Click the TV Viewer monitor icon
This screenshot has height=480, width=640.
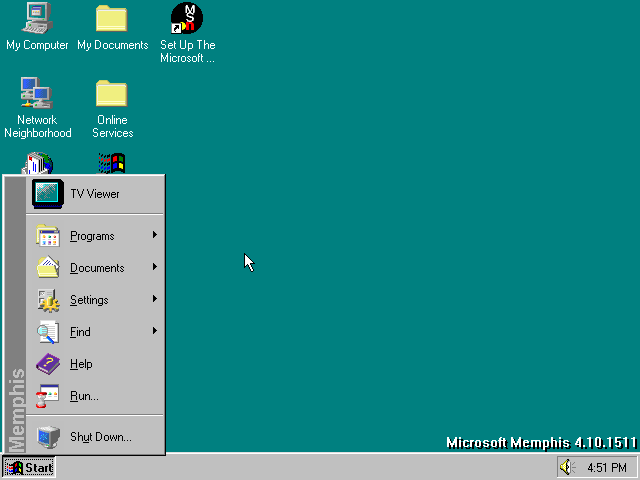click(48, 194)
